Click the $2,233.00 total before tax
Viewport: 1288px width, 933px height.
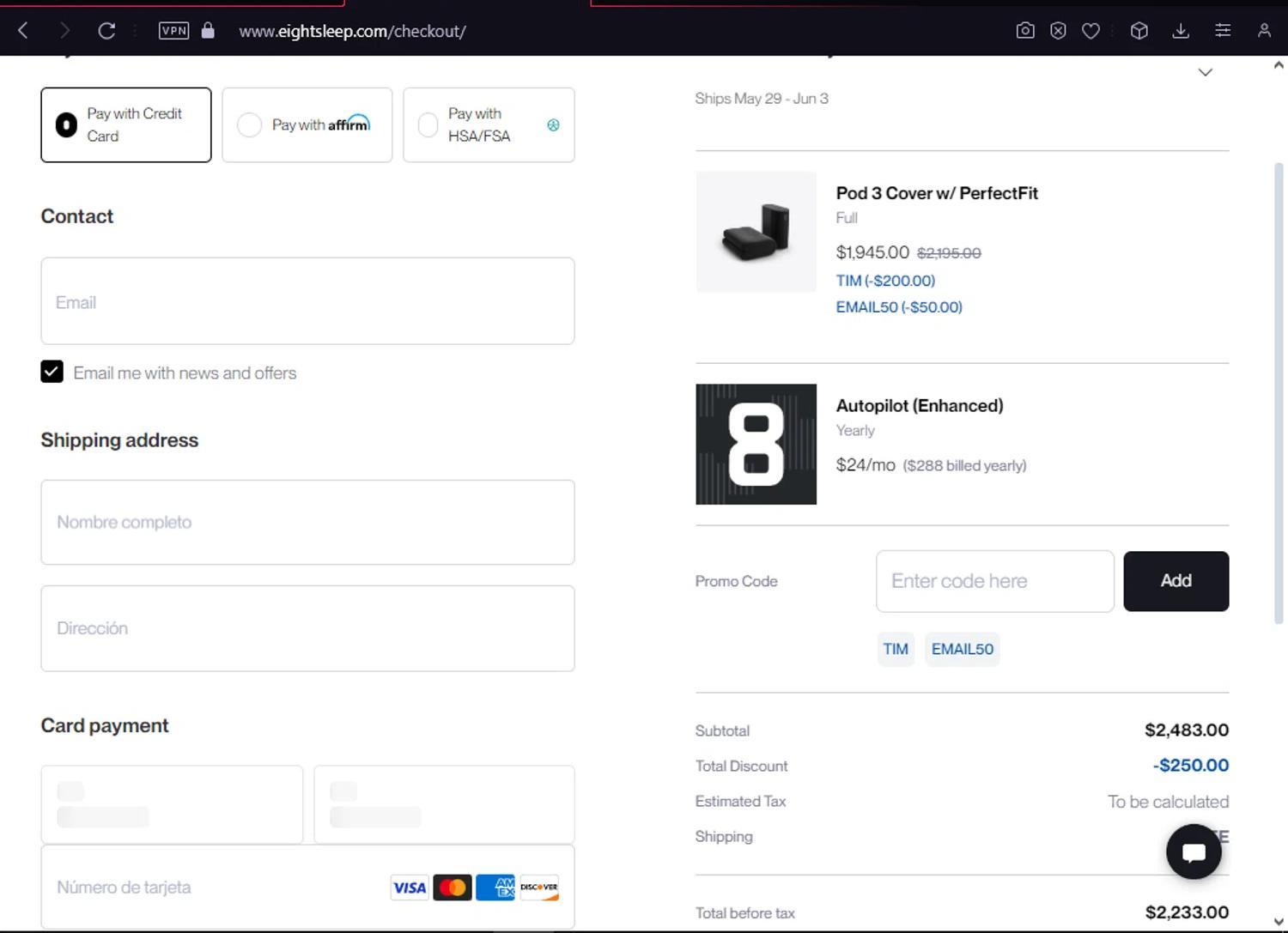pos(1187,912)
